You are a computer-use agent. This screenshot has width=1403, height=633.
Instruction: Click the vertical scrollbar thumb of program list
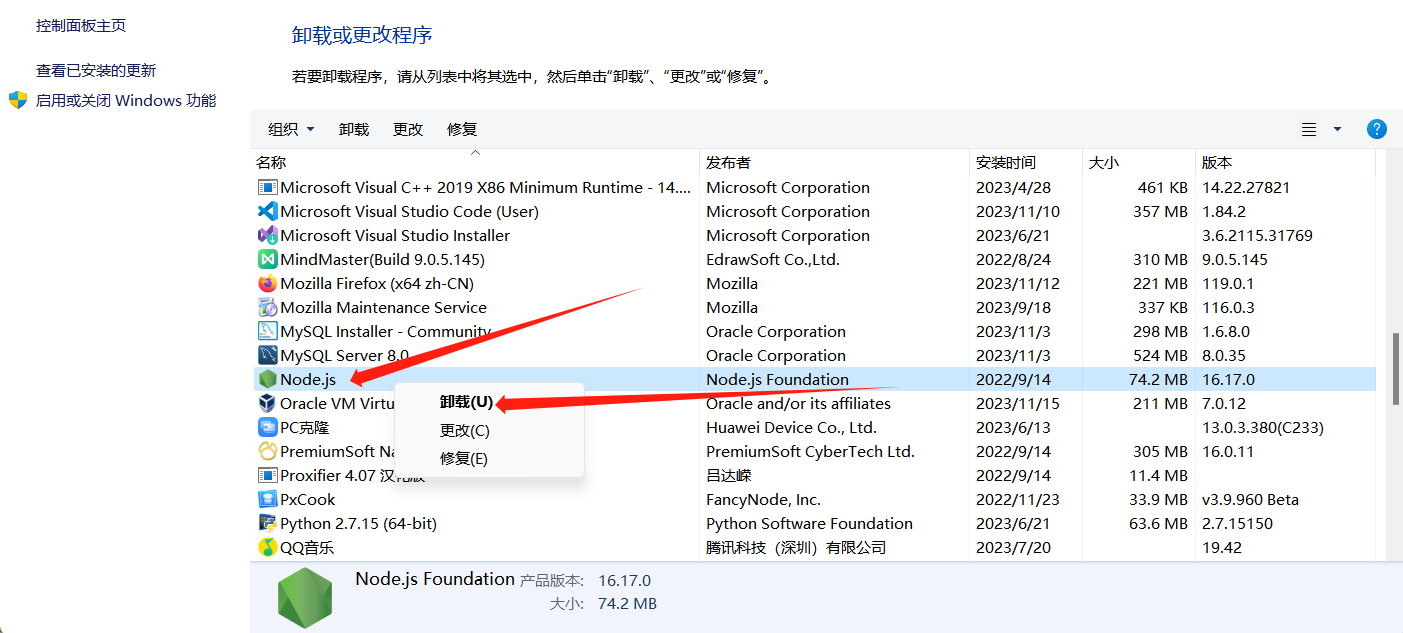1396,368
